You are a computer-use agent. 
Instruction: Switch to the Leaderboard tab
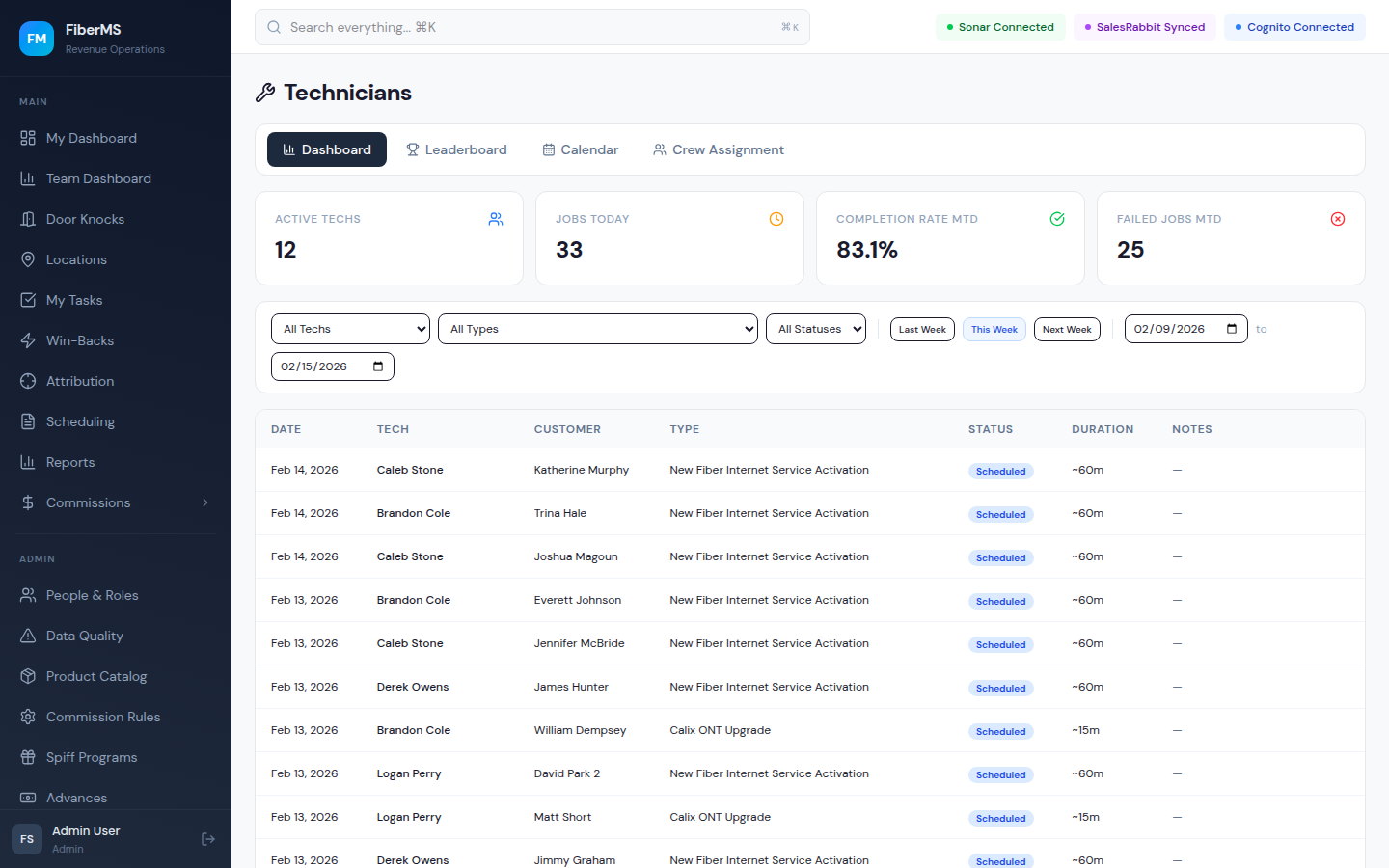click(x=456, y=149)
